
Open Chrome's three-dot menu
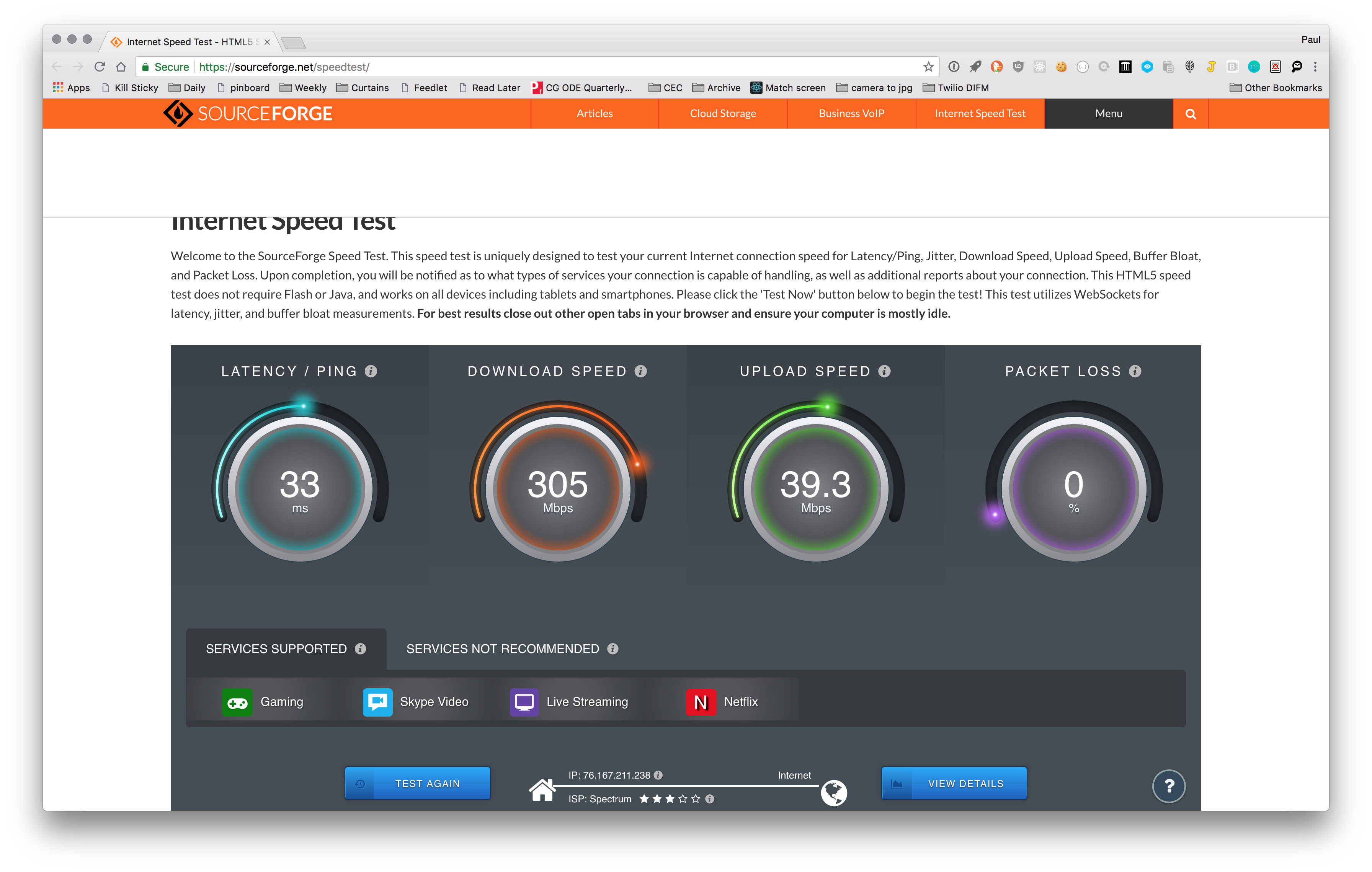(x=1315, y=67)
